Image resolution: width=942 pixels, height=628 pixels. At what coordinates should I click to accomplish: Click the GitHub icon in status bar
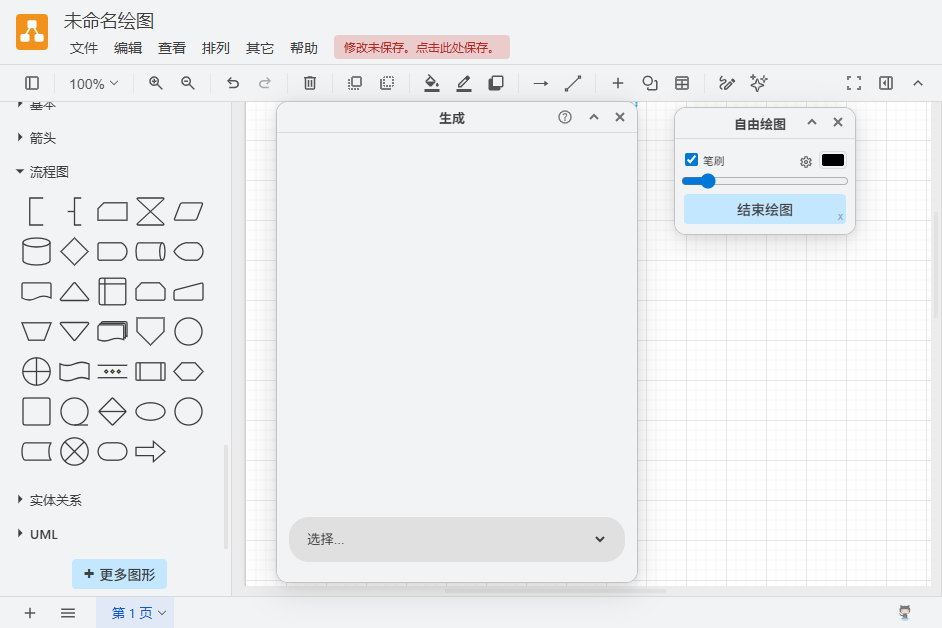tap(905, 612)
